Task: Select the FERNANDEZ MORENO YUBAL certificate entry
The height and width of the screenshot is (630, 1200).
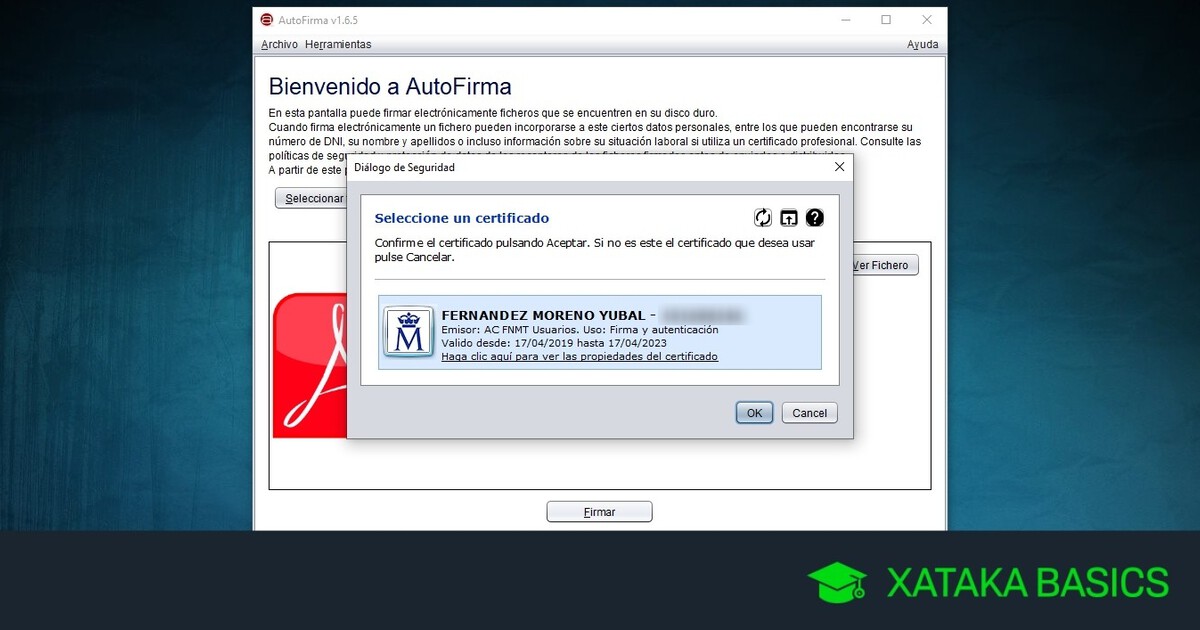Action: coord(600,320)
